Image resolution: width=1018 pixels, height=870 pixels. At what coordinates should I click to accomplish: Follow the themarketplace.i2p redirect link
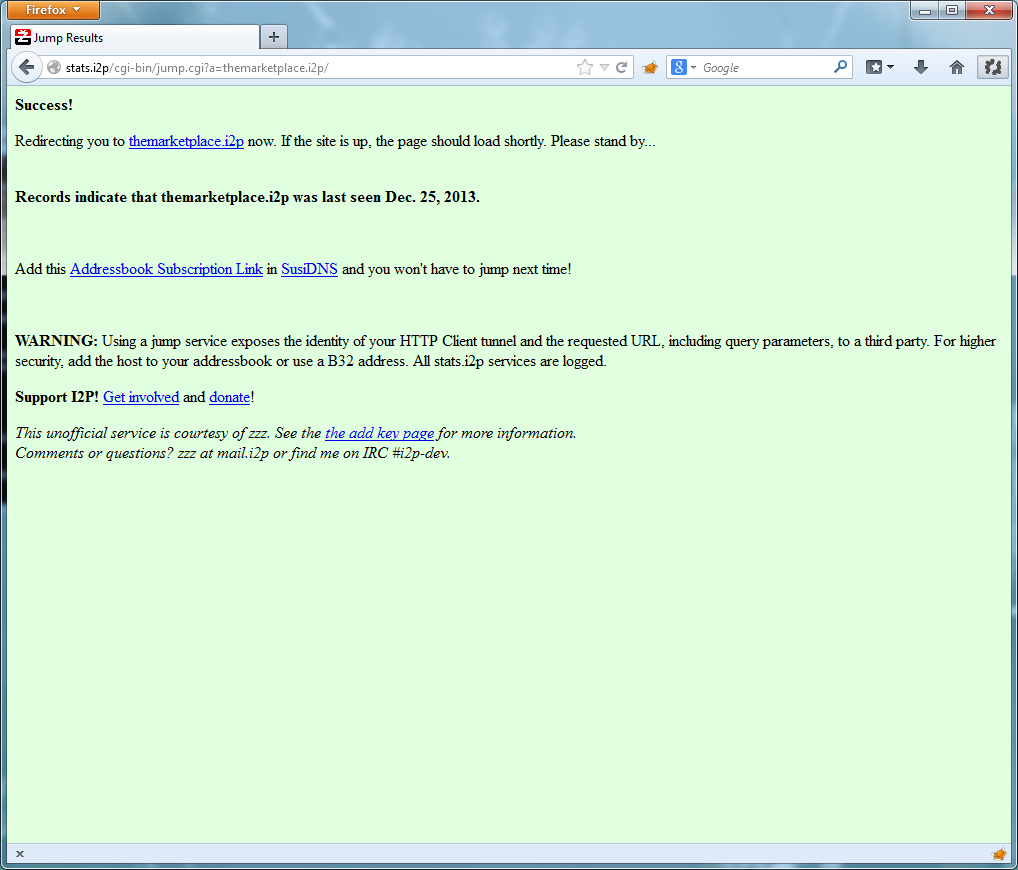pos(186,141)
